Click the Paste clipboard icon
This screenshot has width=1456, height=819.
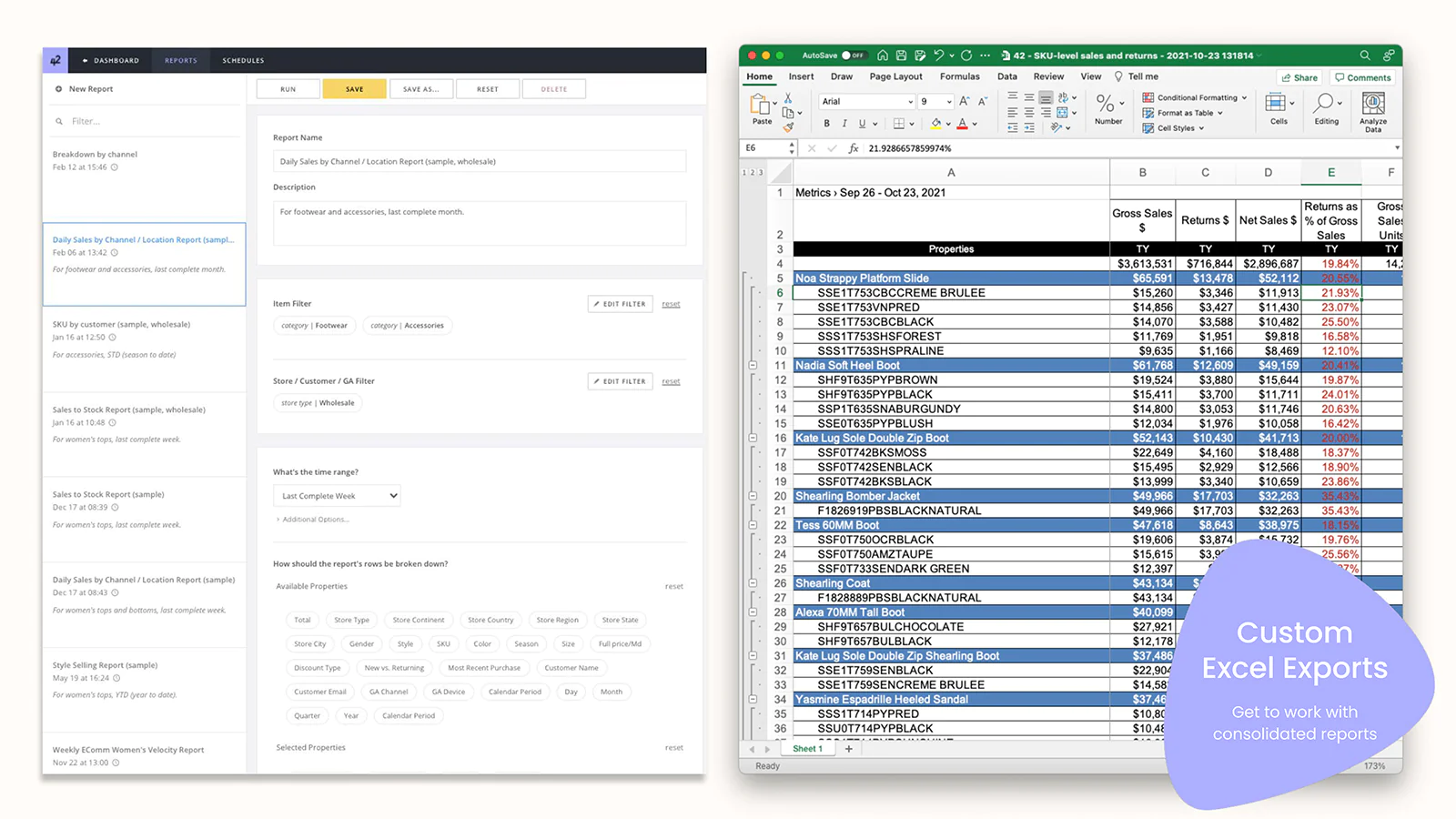pyautogui.click(x=760, y=105)
